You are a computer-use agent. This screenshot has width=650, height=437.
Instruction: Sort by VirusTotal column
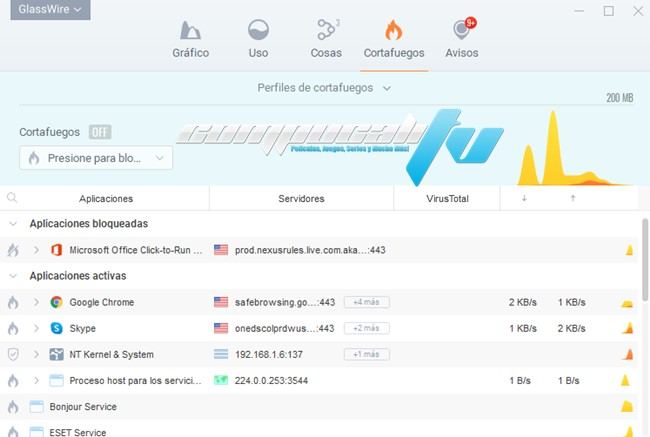coord(447,199)
